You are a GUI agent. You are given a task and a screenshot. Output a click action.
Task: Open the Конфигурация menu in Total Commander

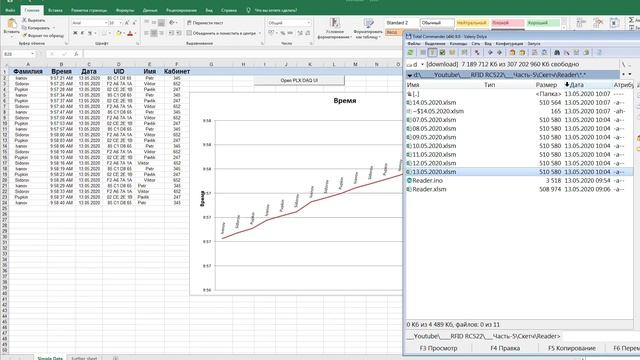coord(509,43)
